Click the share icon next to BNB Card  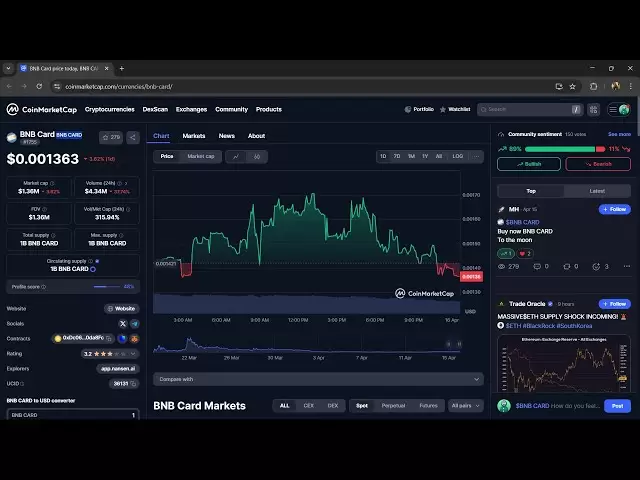point(133,137)
